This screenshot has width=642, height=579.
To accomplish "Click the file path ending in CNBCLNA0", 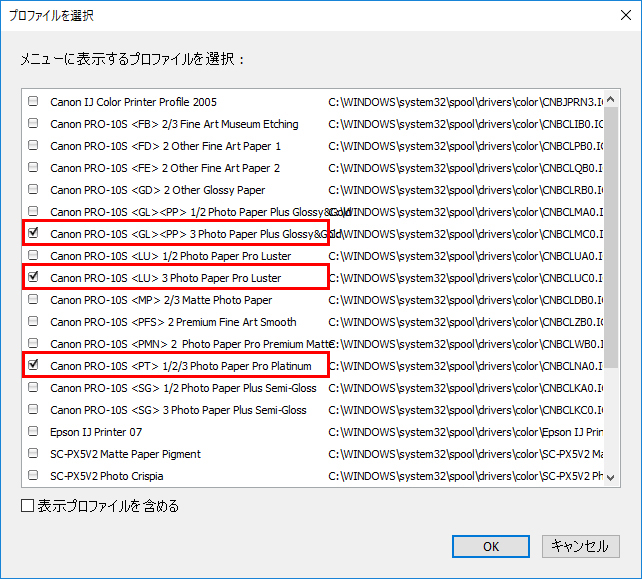I will 466,366.
